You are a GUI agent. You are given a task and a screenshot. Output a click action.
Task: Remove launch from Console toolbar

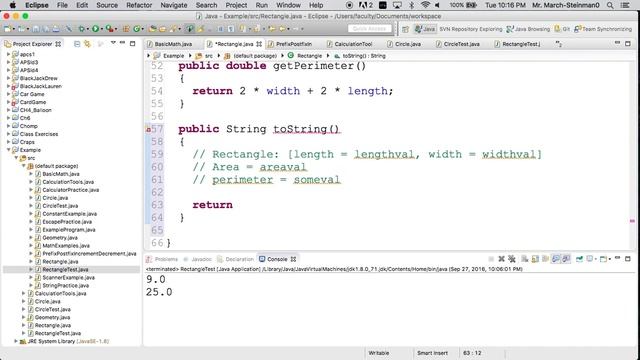[x=502, y=259]
